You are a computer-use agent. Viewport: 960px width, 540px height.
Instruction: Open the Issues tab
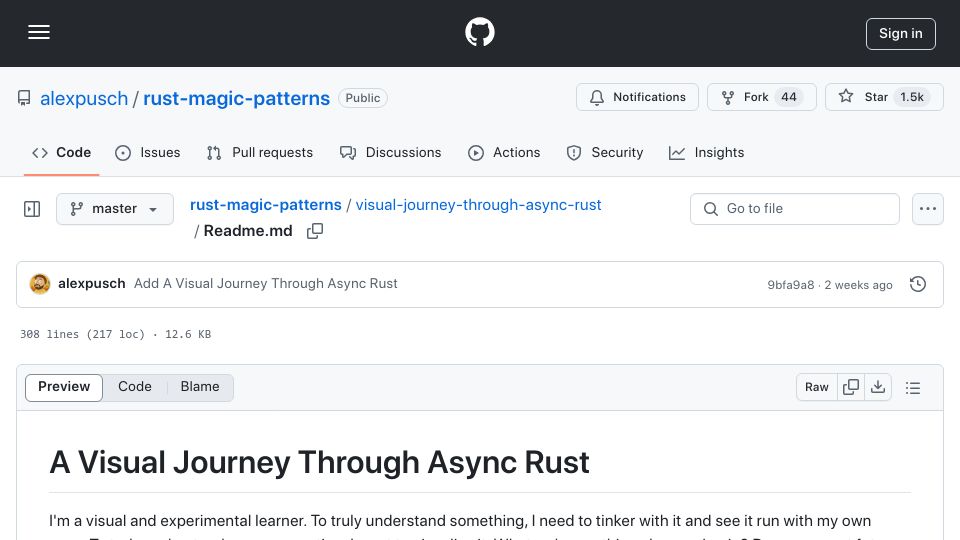[148, 152]
